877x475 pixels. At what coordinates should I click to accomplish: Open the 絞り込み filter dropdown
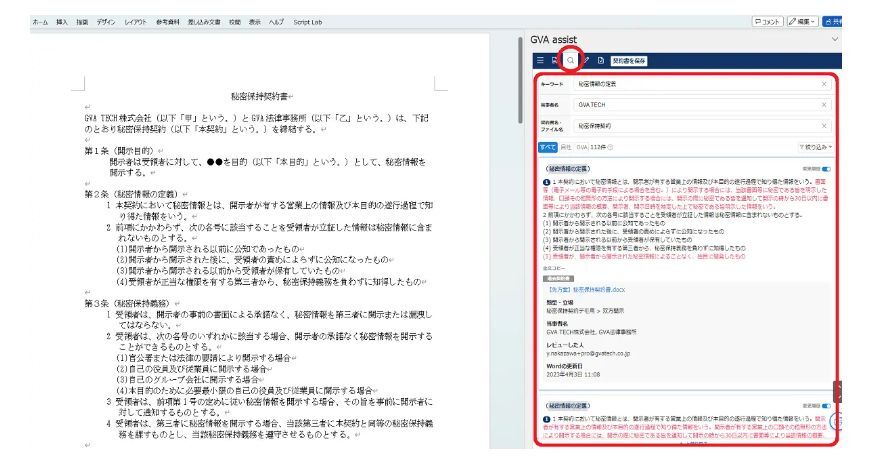click(815, 147)
